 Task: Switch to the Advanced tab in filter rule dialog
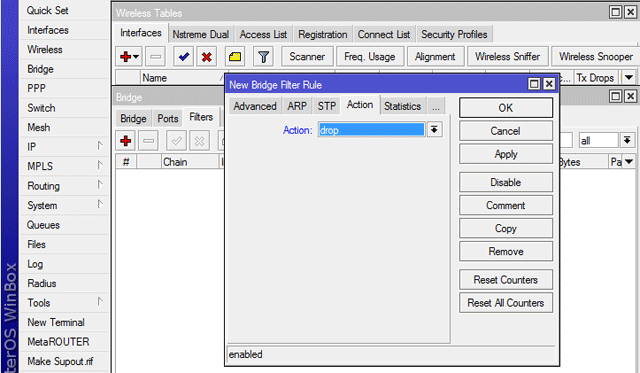tap(255, 106)
